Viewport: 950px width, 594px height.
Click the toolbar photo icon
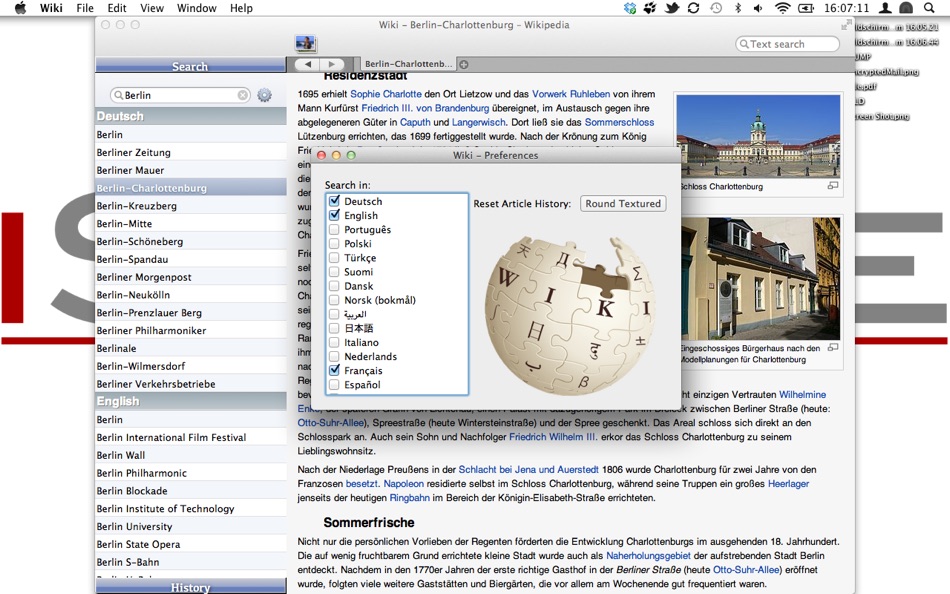coord(305,43)
